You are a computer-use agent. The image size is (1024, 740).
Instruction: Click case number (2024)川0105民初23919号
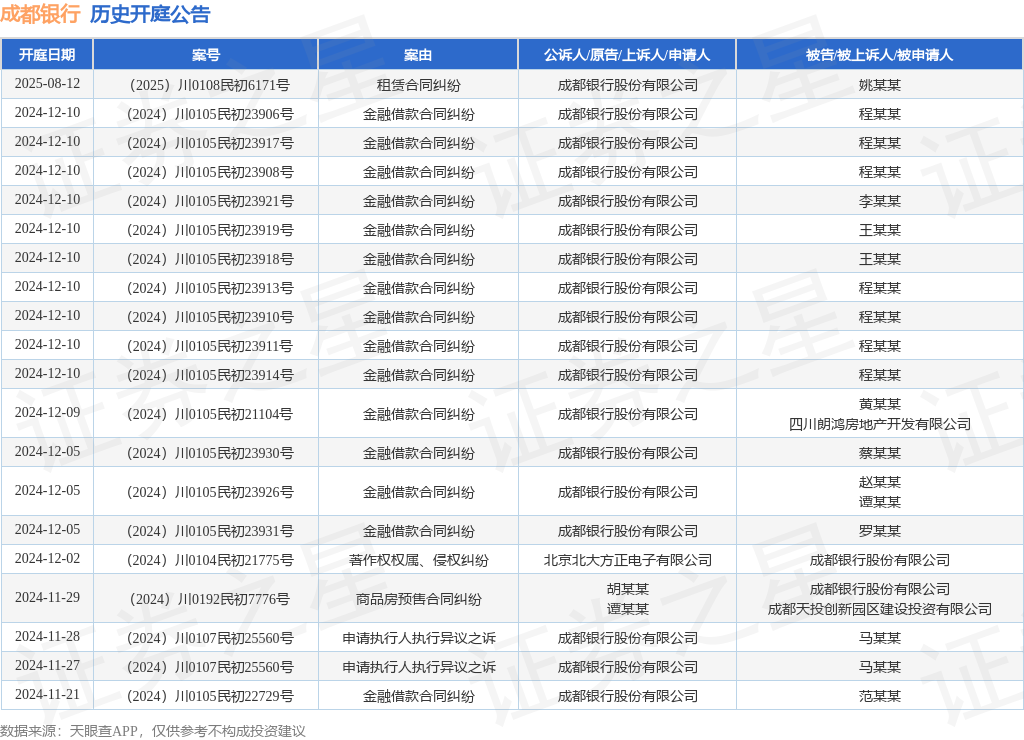click(x=210, y=231)
